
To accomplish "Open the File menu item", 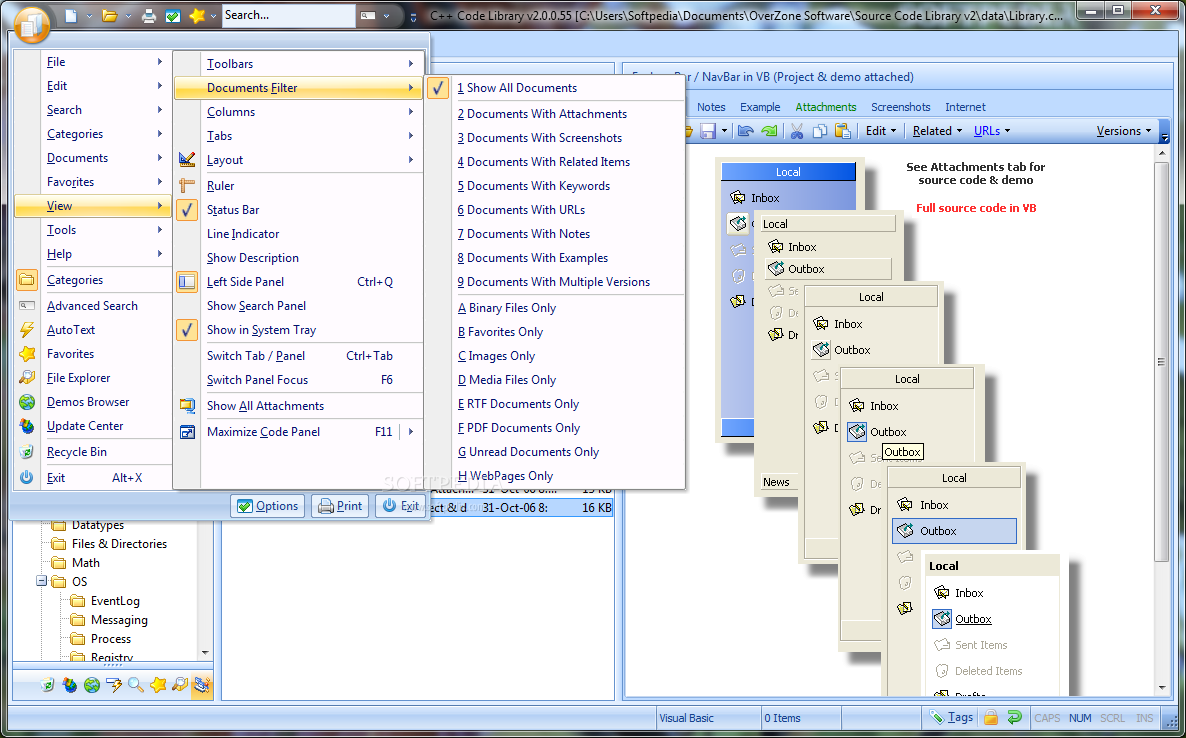I will [93, 62].
